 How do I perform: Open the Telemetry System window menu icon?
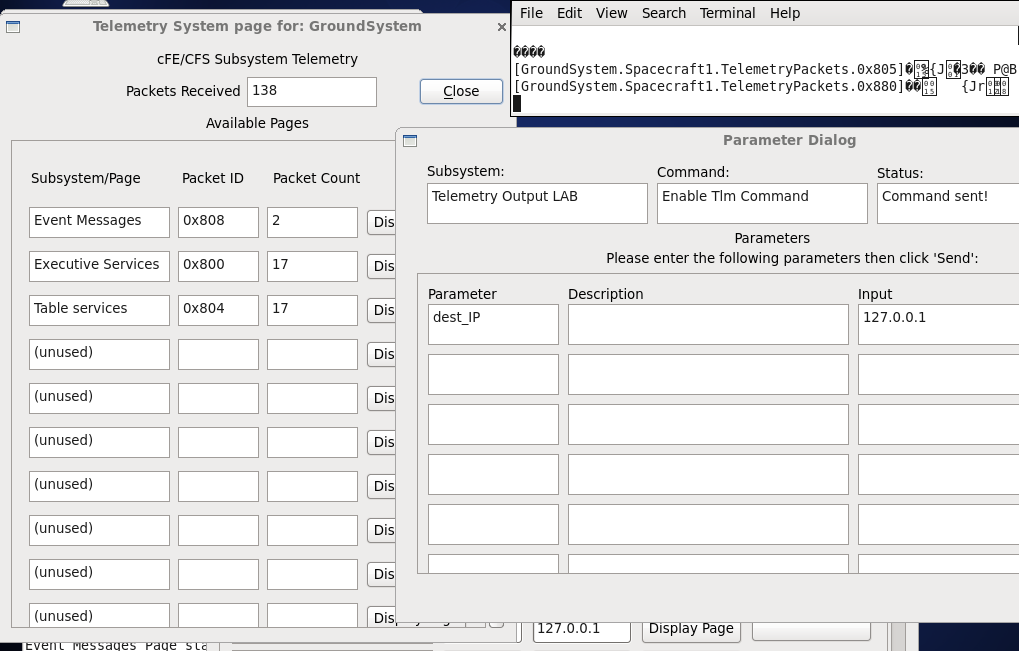(x=13, y=26)
